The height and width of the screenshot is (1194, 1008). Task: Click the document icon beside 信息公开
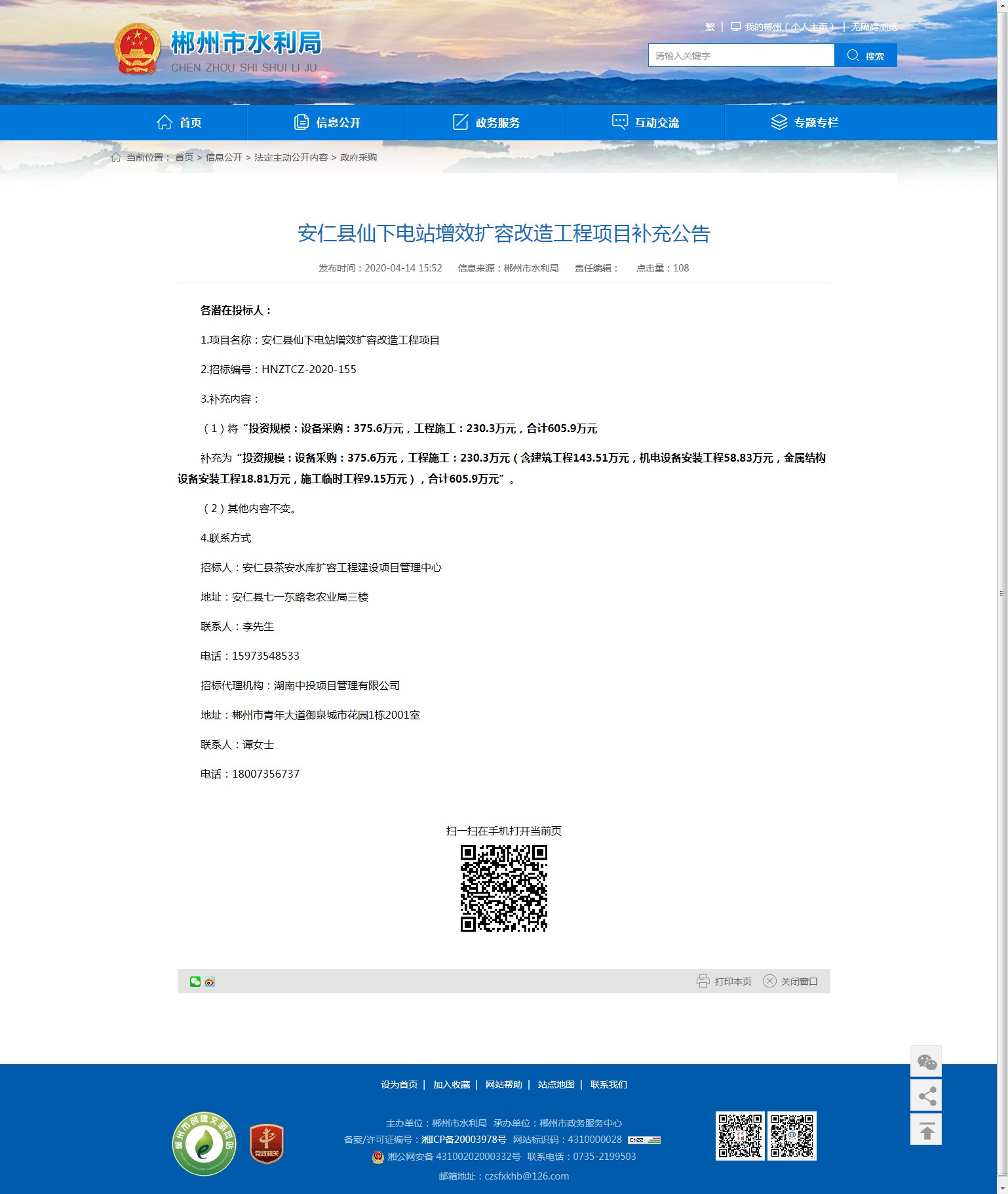(x=301, y=123)
